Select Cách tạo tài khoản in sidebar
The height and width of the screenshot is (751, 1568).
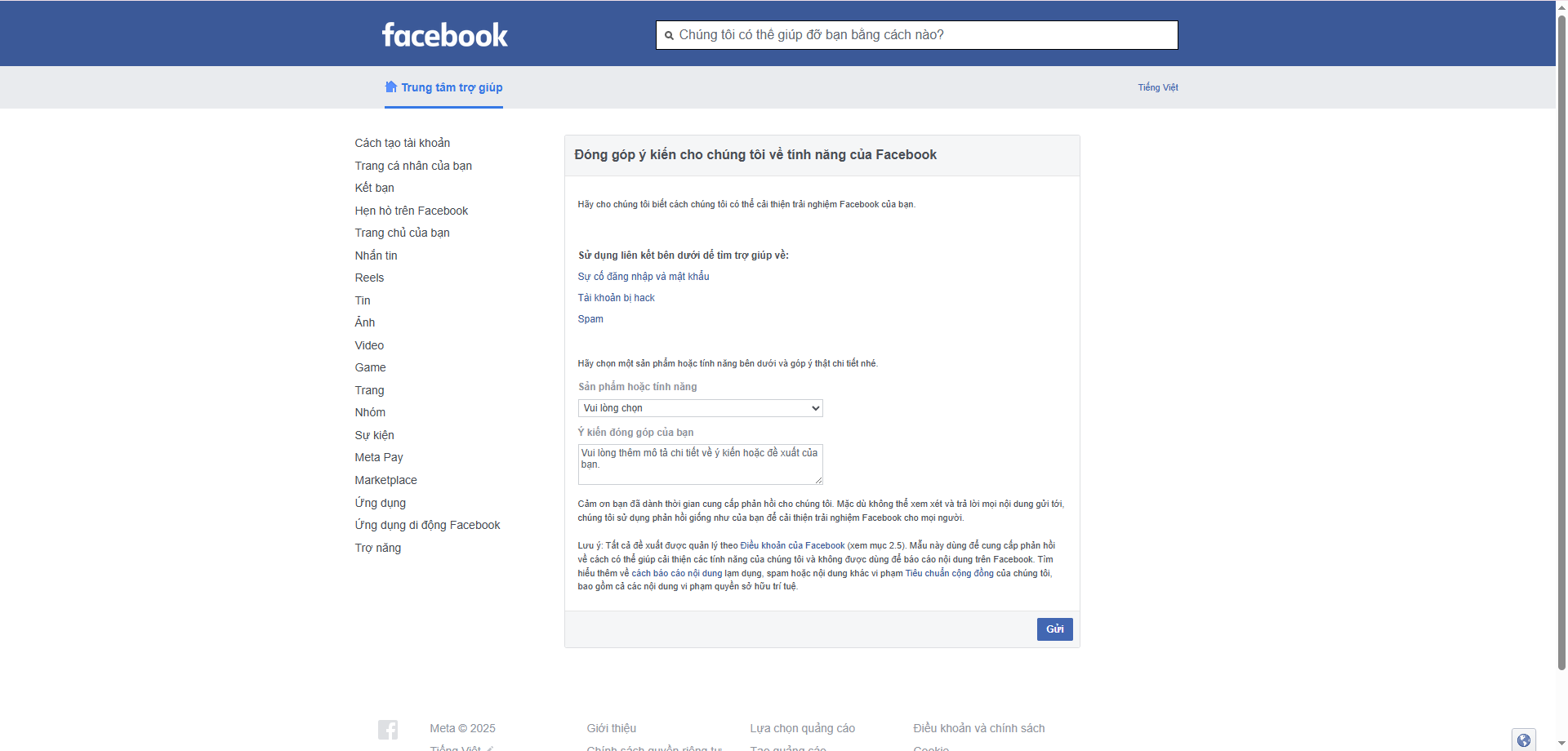pos(402,143)
